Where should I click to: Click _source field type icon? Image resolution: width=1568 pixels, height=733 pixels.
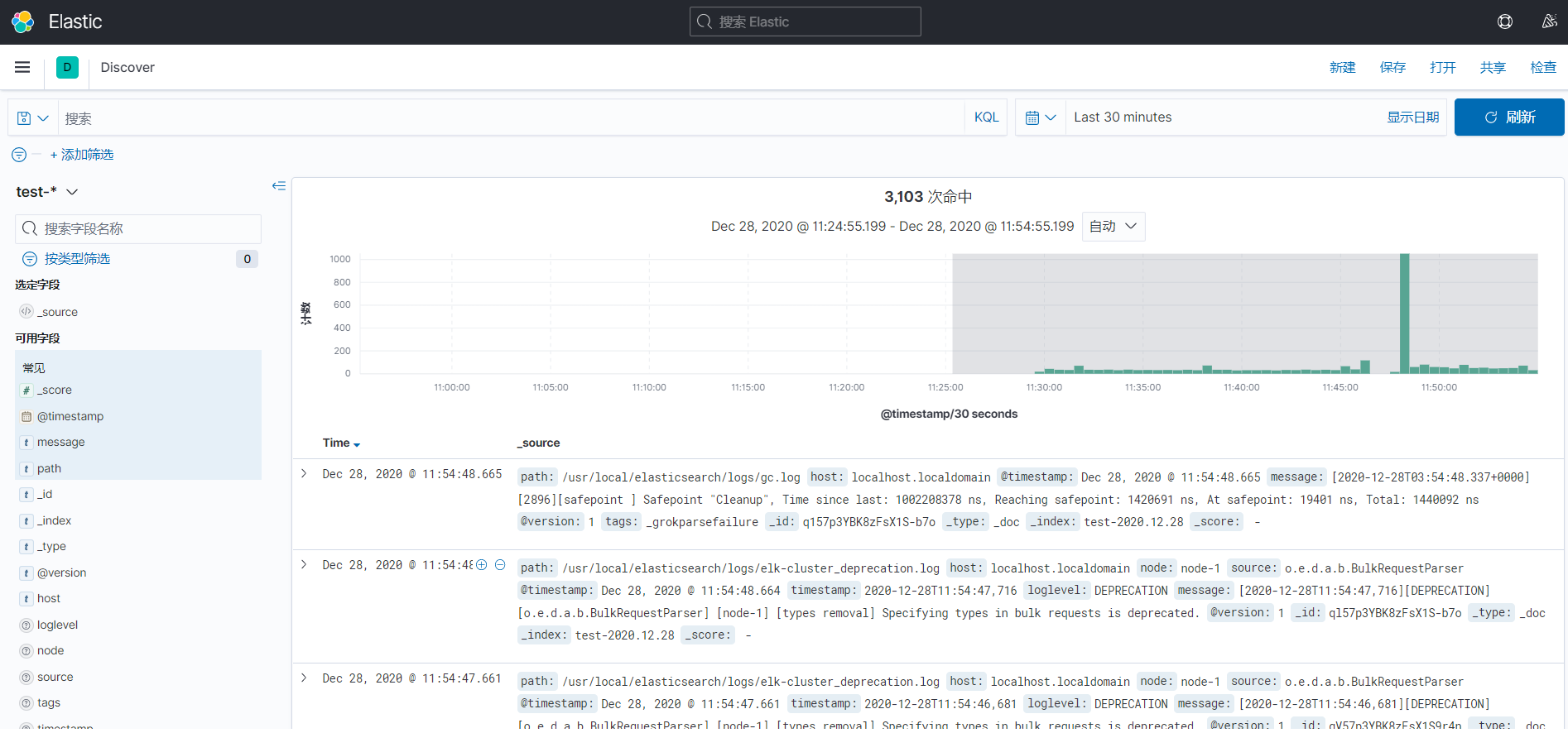26,312
